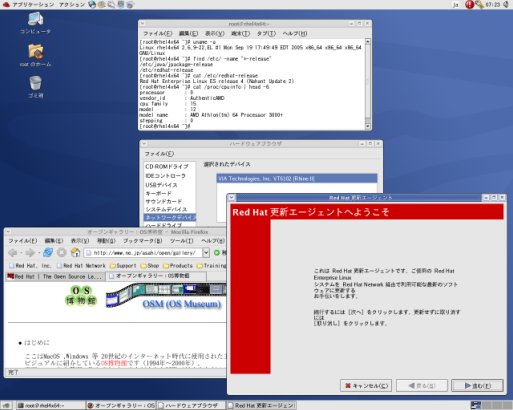Click the show desktop icon in bottom panel
The height and width of the screenshot is (410, 513).
click(6, 405)
